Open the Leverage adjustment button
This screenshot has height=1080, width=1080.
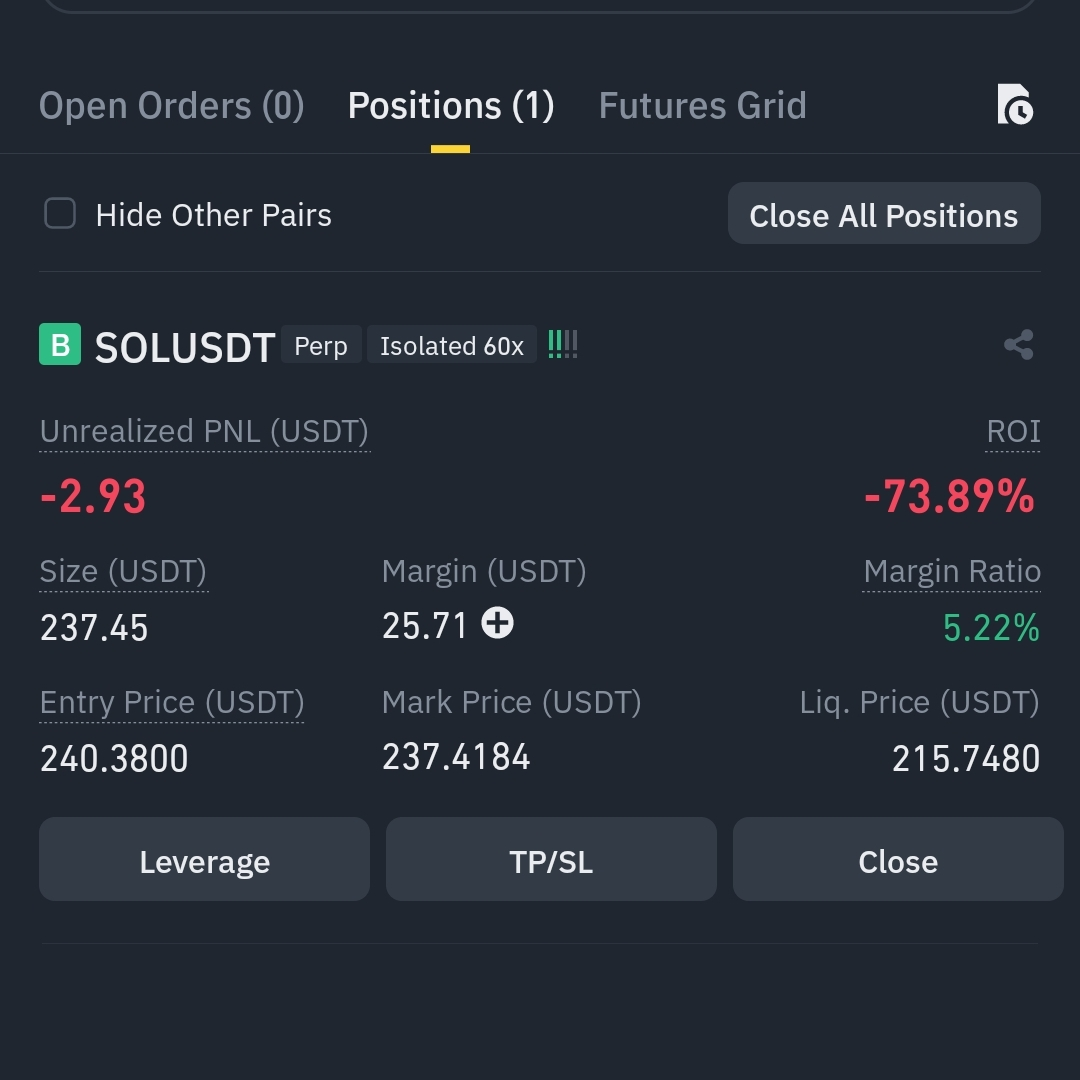(205, 860)
